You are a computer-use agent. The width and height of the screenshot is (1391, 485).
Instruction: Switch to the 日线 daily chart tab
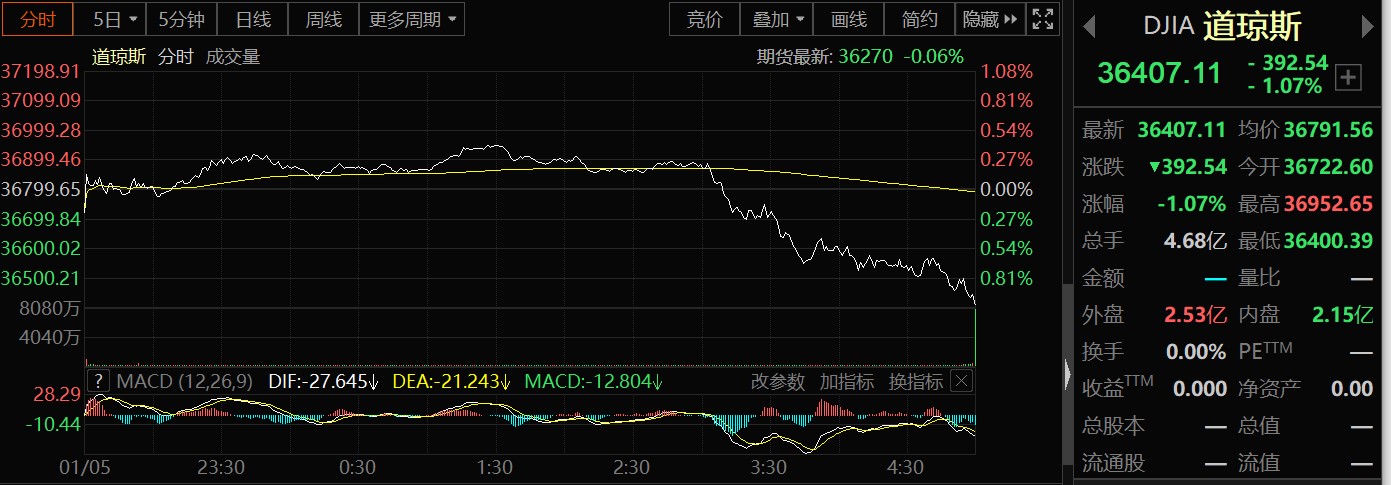[252, 19]
